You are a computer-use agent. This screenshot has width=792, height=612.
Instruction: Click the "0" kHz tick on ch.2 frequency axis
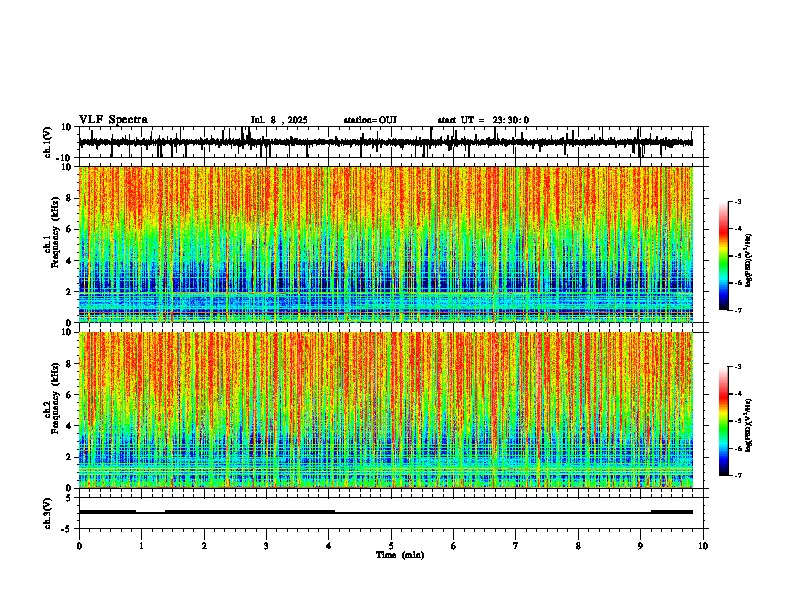pyautogui.click(x=69, y=488)
